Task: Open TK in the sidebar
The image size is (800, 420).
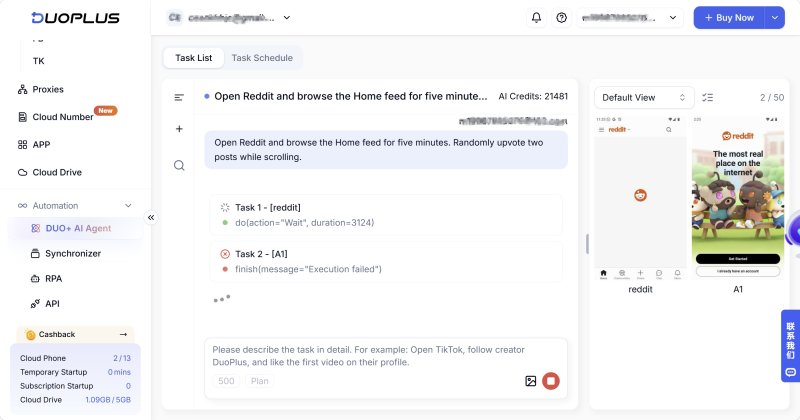Action: click(39, 61)
